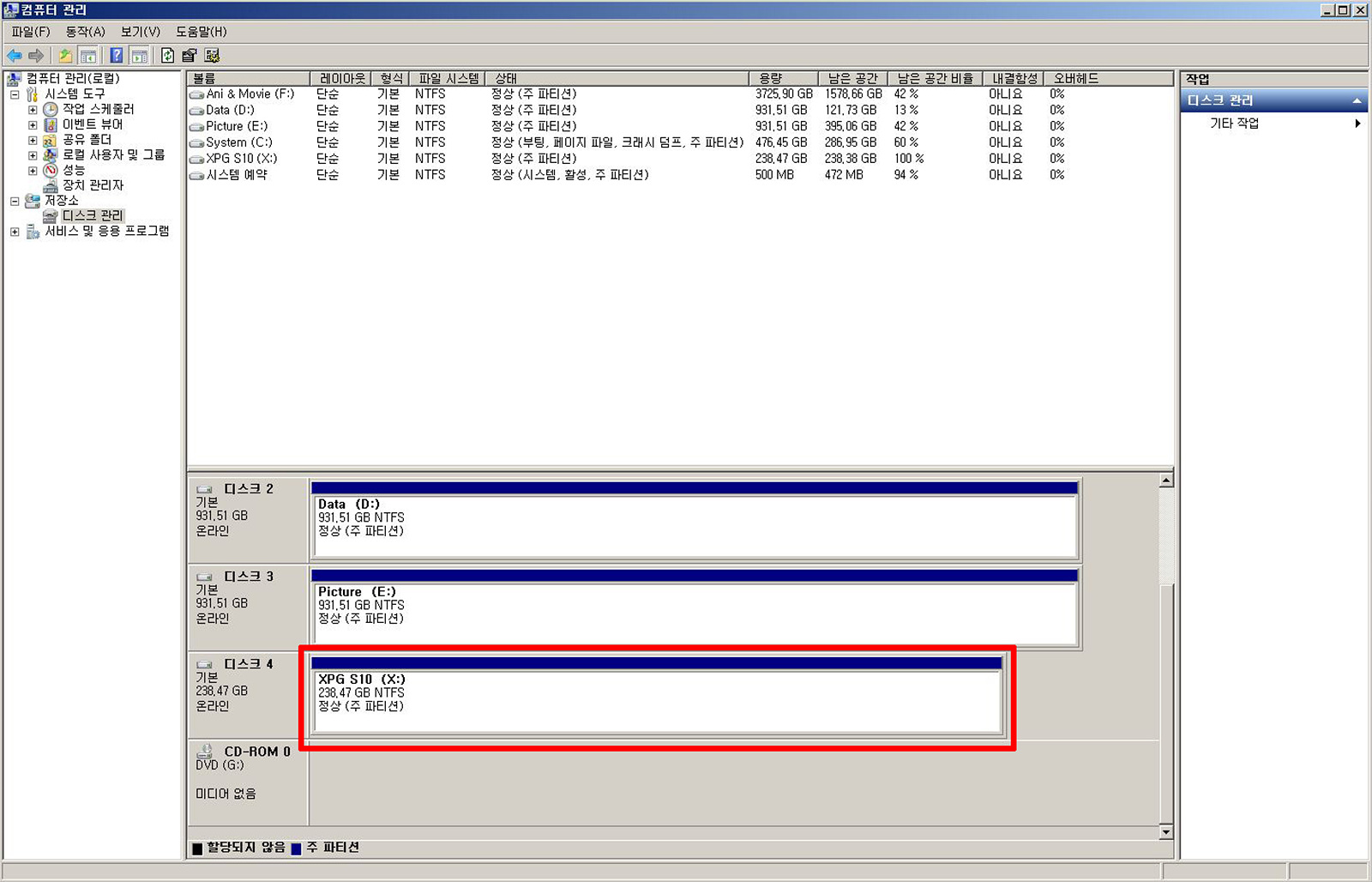Expand the 기타 작업 submenu arrow
This screenshot has height=882, width=1372.
[x=1357, y=123]
